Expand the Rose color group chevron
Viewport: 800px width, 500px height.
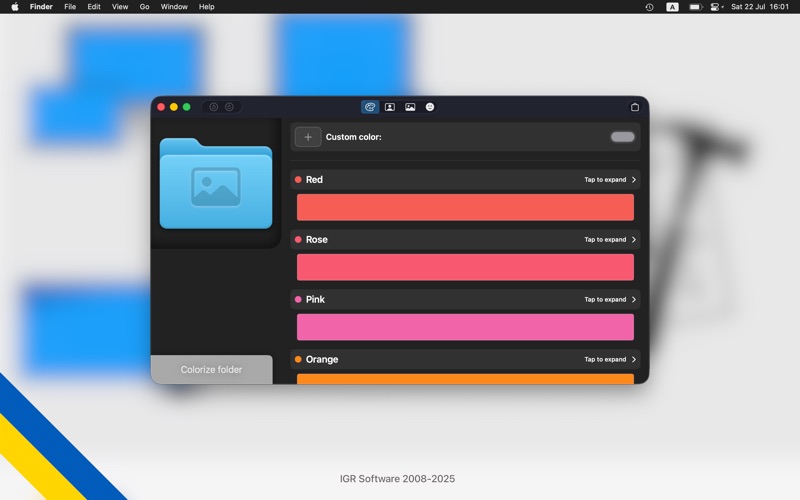(x=634, y=240)
